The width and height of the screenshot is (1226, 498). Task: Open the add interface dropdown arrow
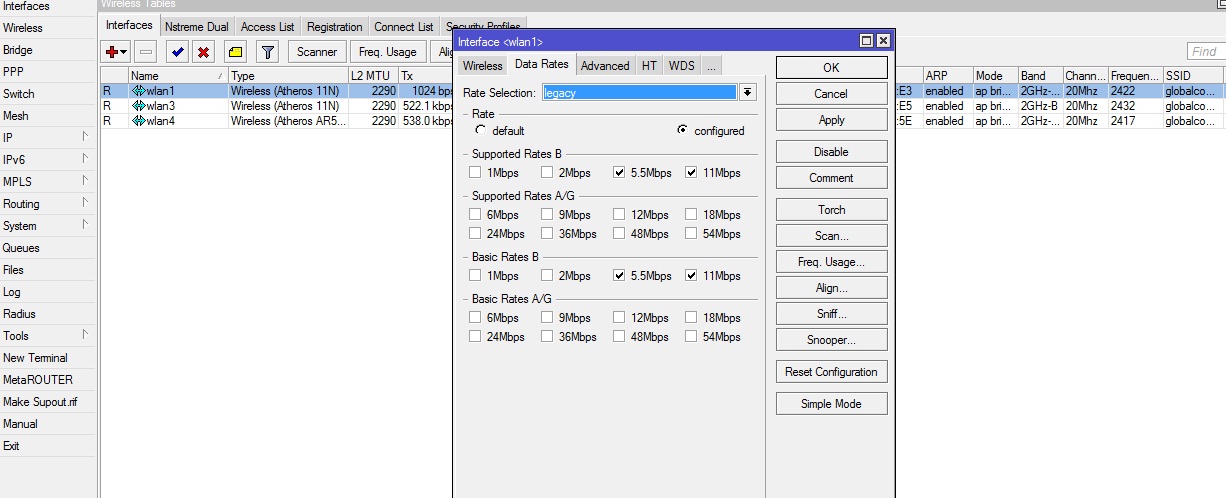(124, 51)
